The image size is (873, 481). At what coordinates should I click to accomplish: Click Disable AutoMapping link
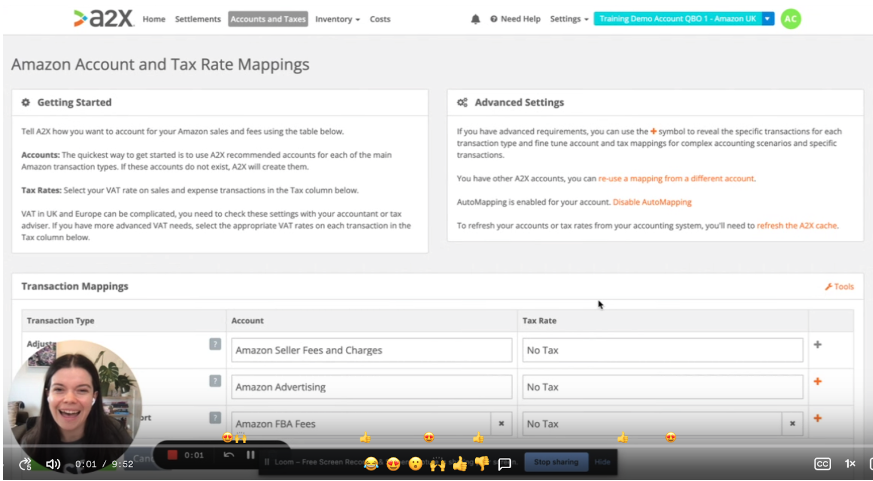coord(652,202)
